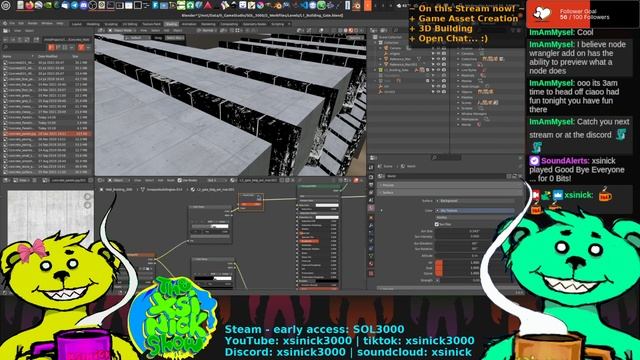Select highlighted concrete file in file browser
Image resolution: width=640 pixels, height=360 pixels.
(x=47, y=133)
